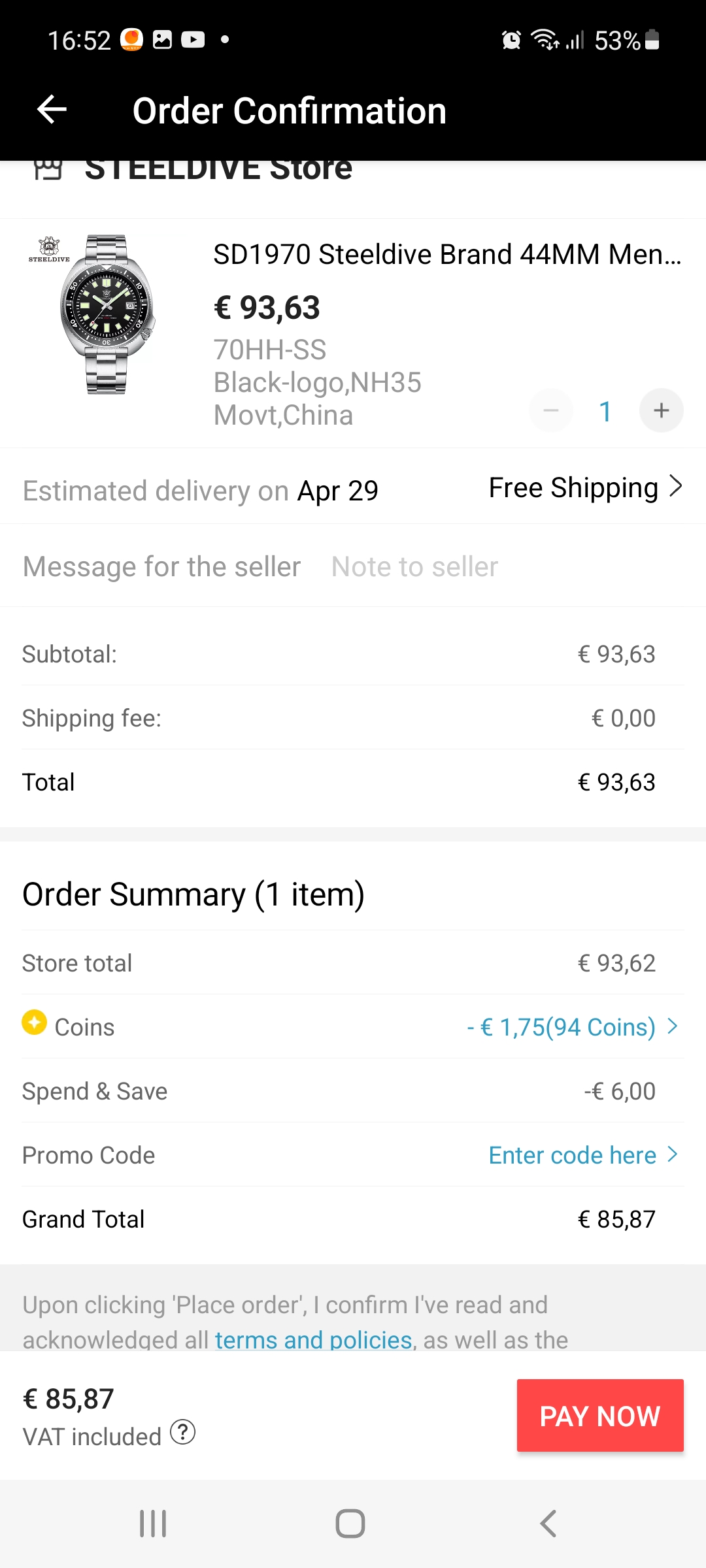Tap VAT included help question icon

(x=183, y=1432)
